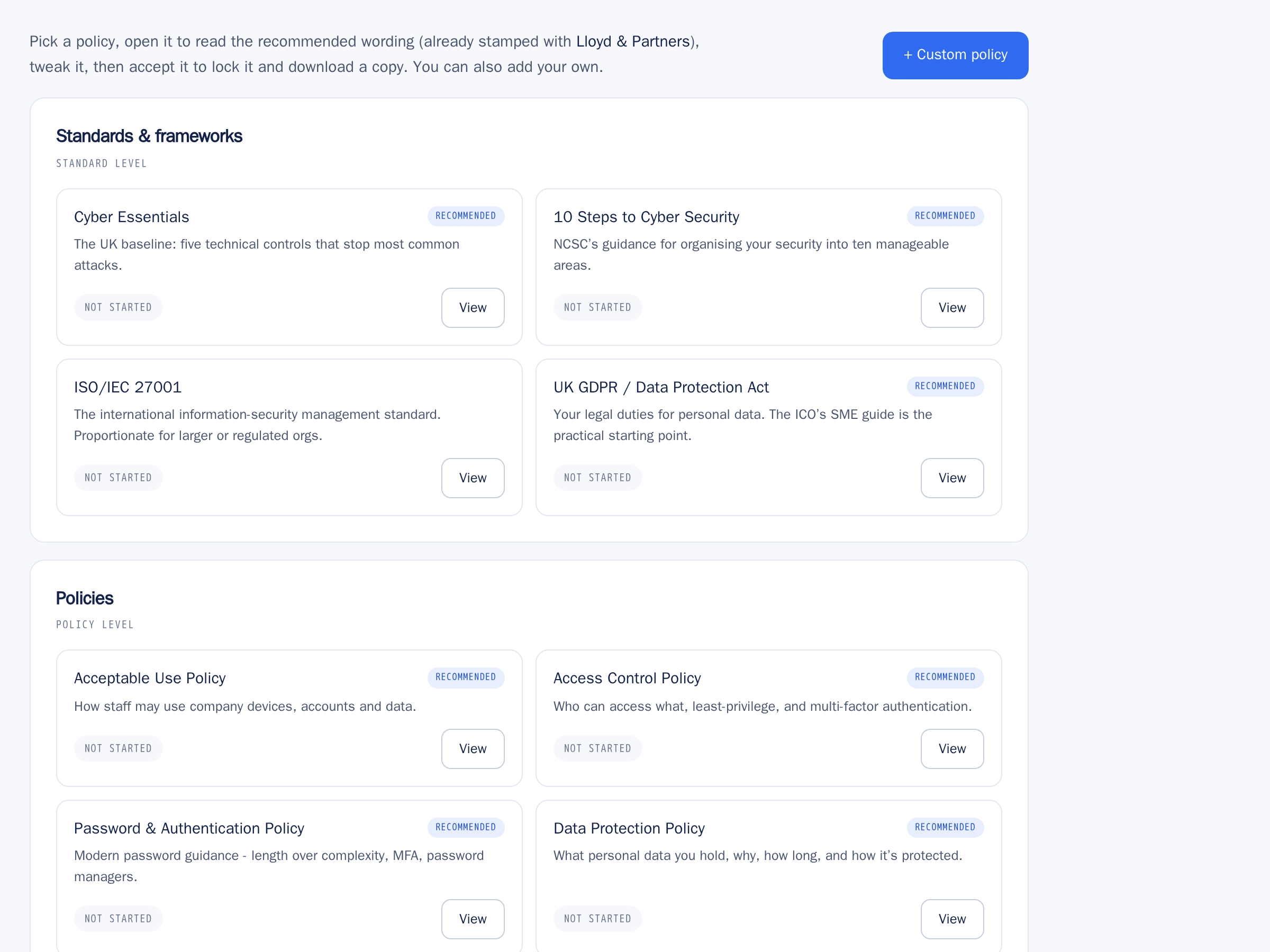Click the Lloyd & Partners name in intro
The height and width of the screenshot is (952, 1270).
pos(633,41)
